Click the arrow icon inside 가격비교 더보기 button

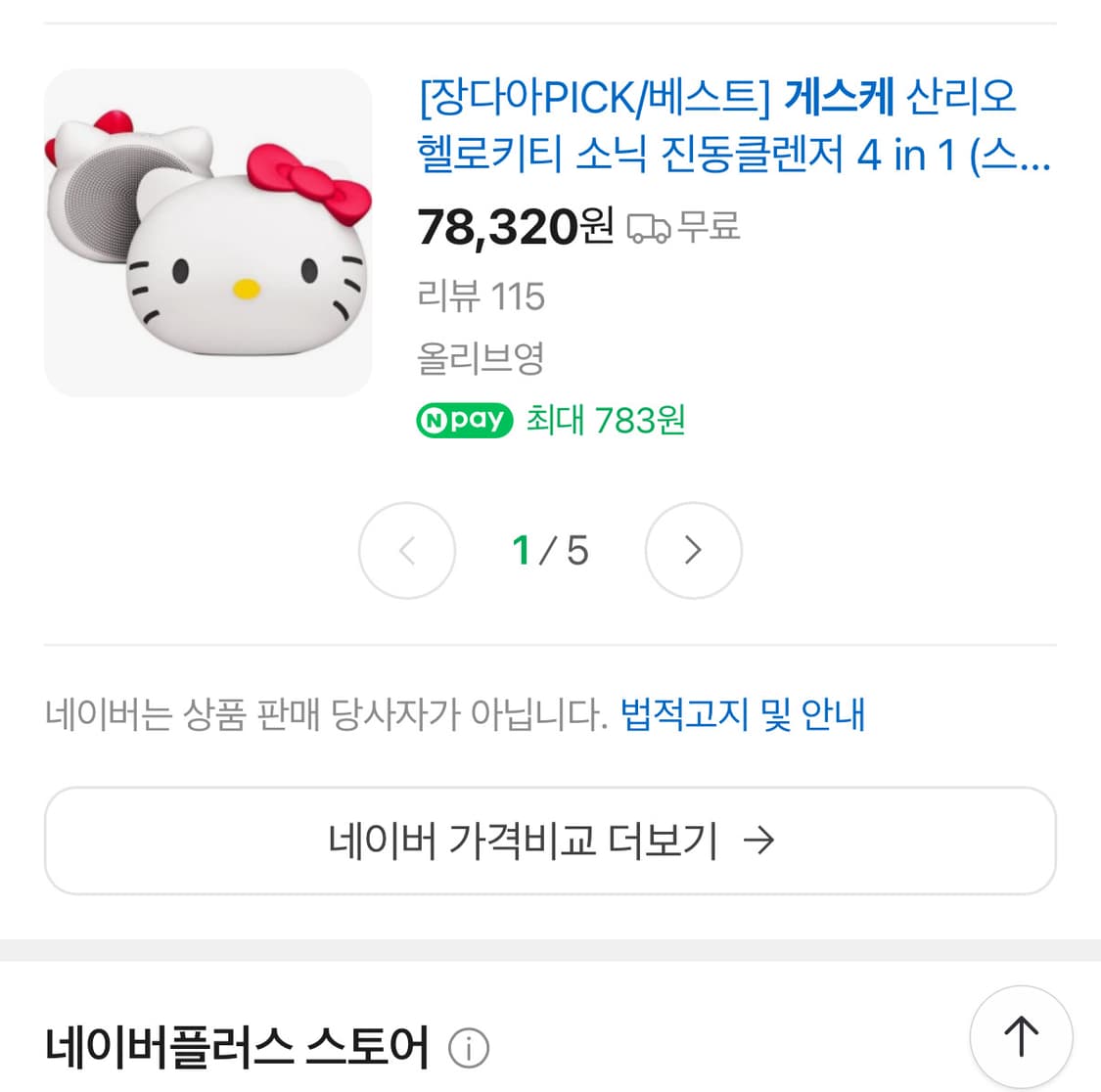761,840
